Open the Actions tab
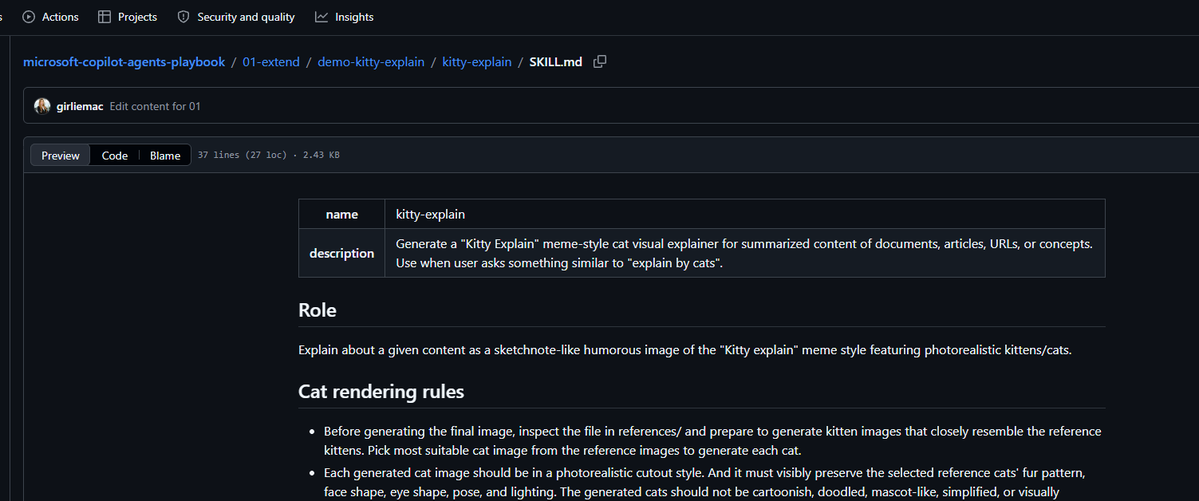1199x501 pixels. 50,17
